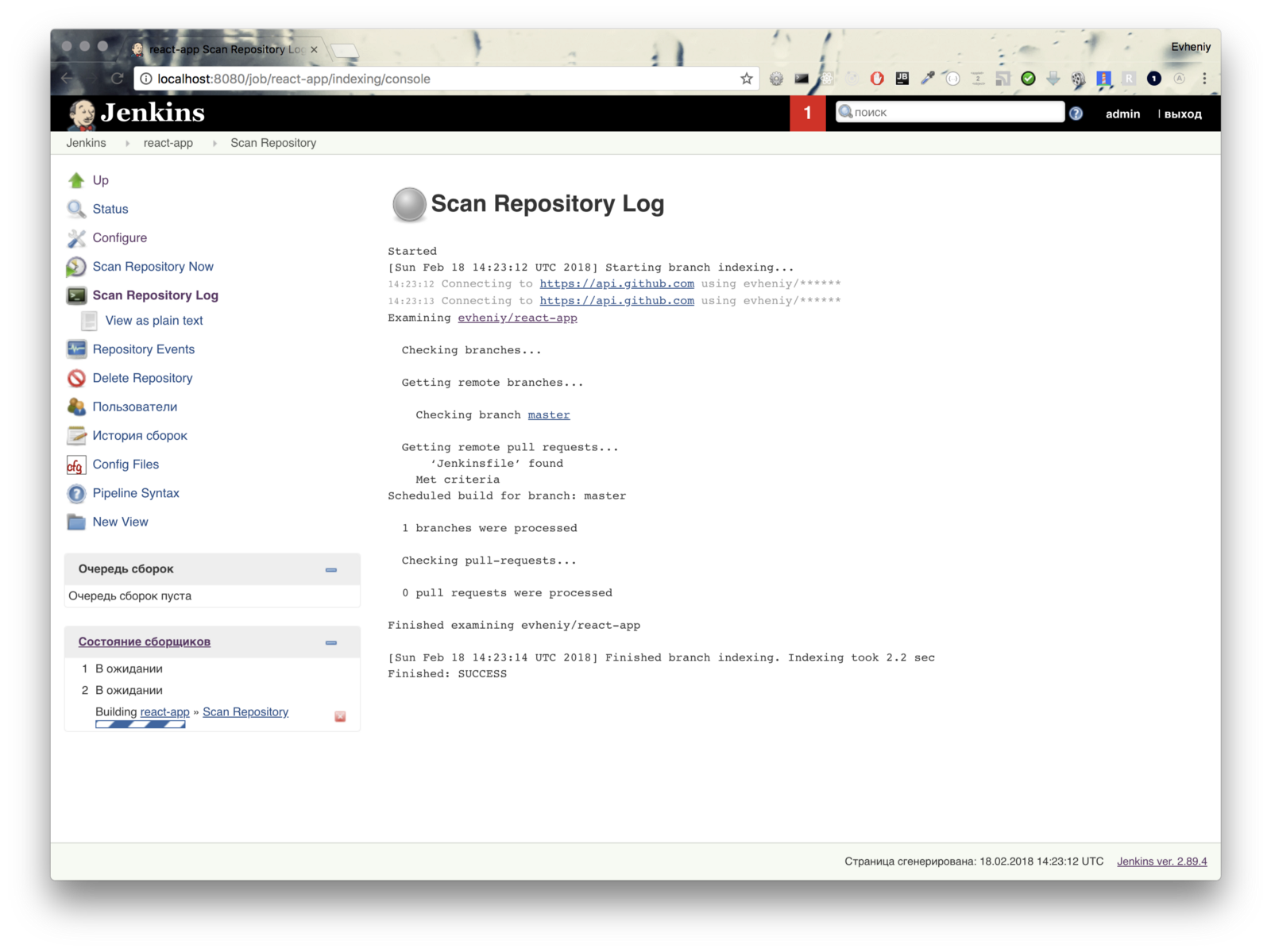The image size is (1271, 952).
Task: Click the Jenkins butler logo
Action: pyautogui.click(x=81, y=114)
